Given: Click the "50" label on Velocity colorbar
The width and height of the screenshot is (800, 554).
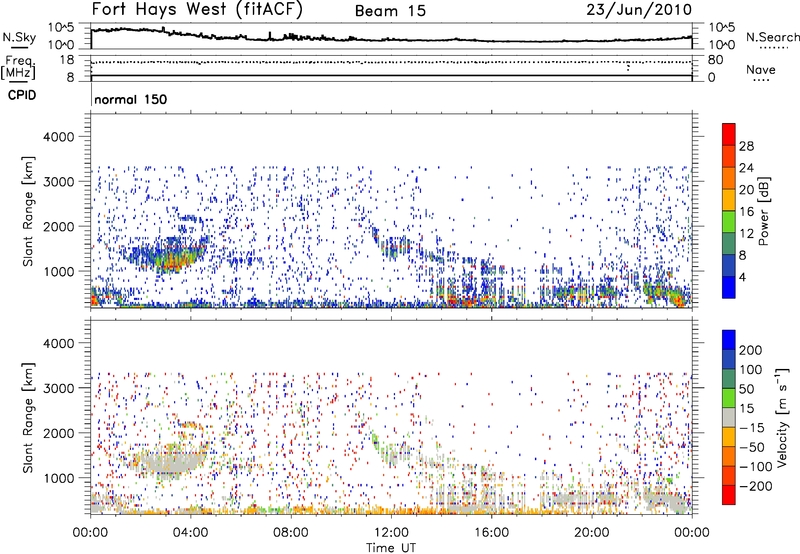Looking at the screenshot, I should point(747,389).
